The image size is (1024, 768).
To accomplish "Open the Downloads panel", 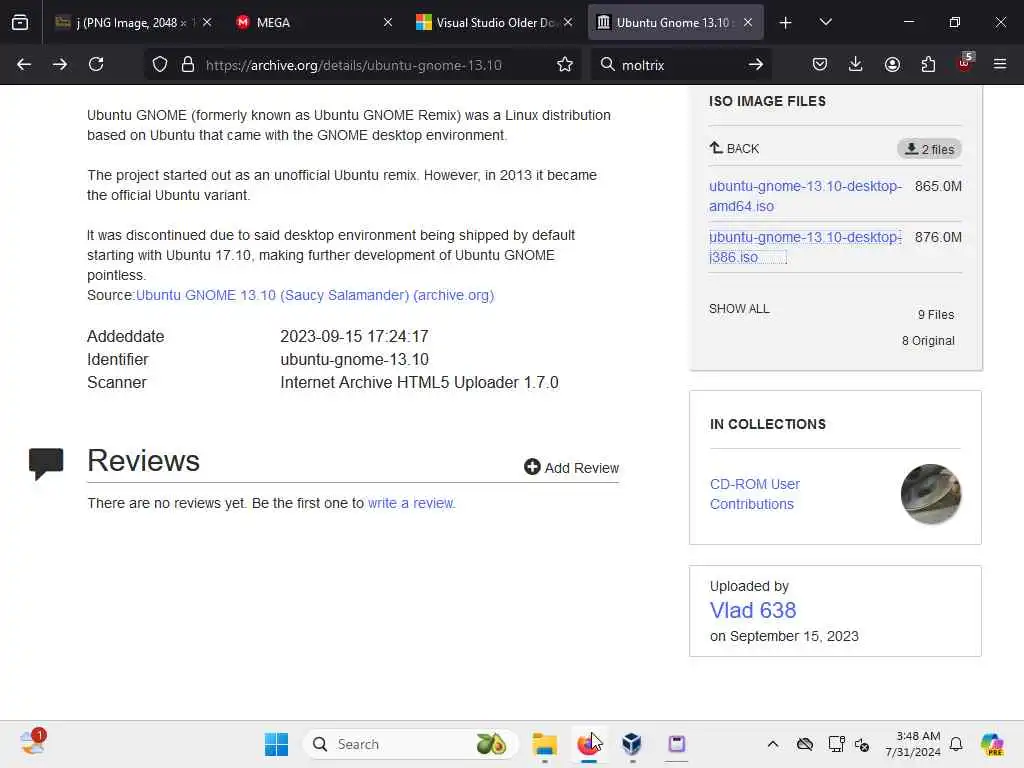I will tap(856, 64).
